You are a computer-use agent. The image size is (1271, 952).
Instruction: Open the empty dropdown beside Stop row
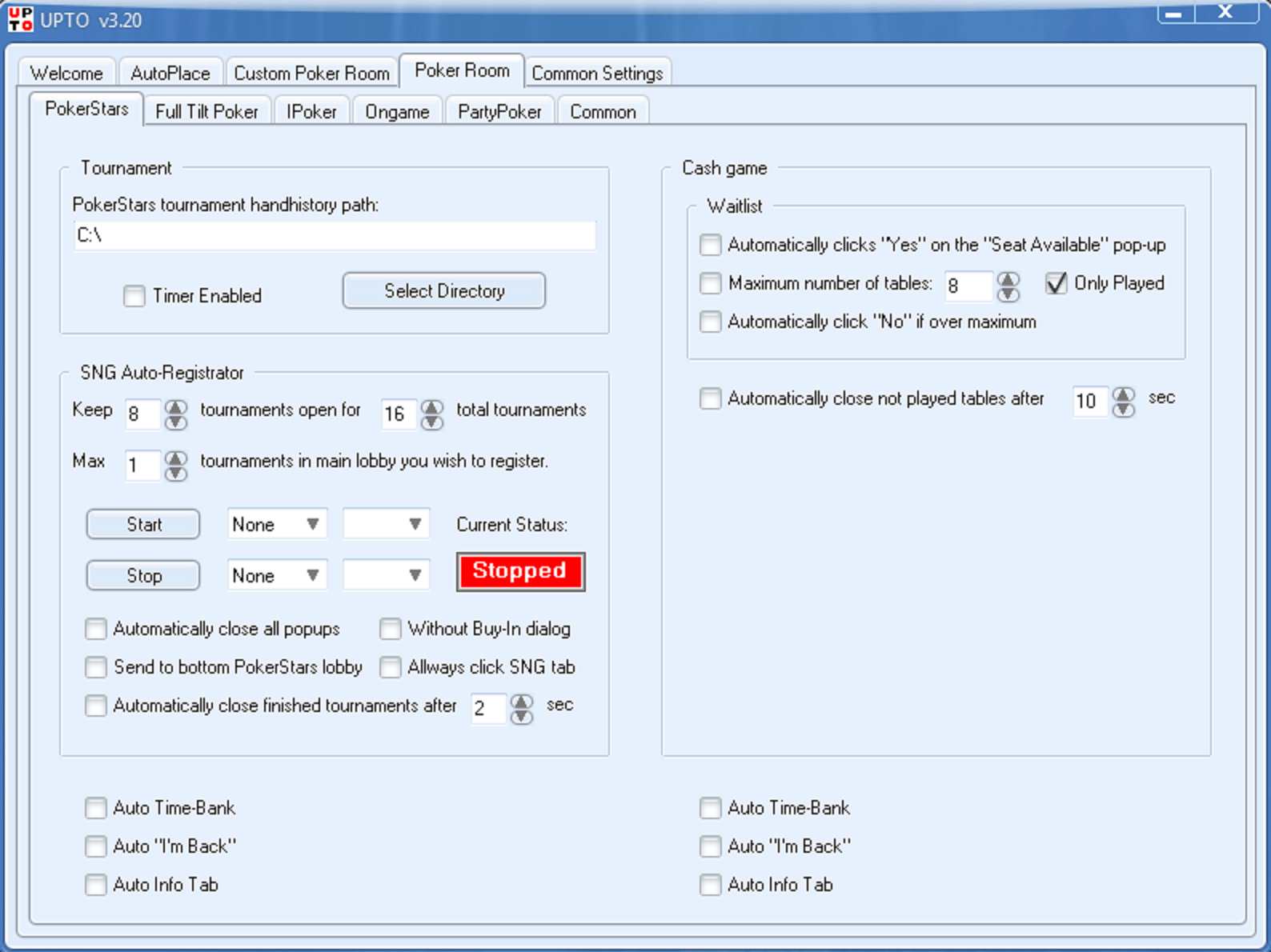tap(386, 575)
